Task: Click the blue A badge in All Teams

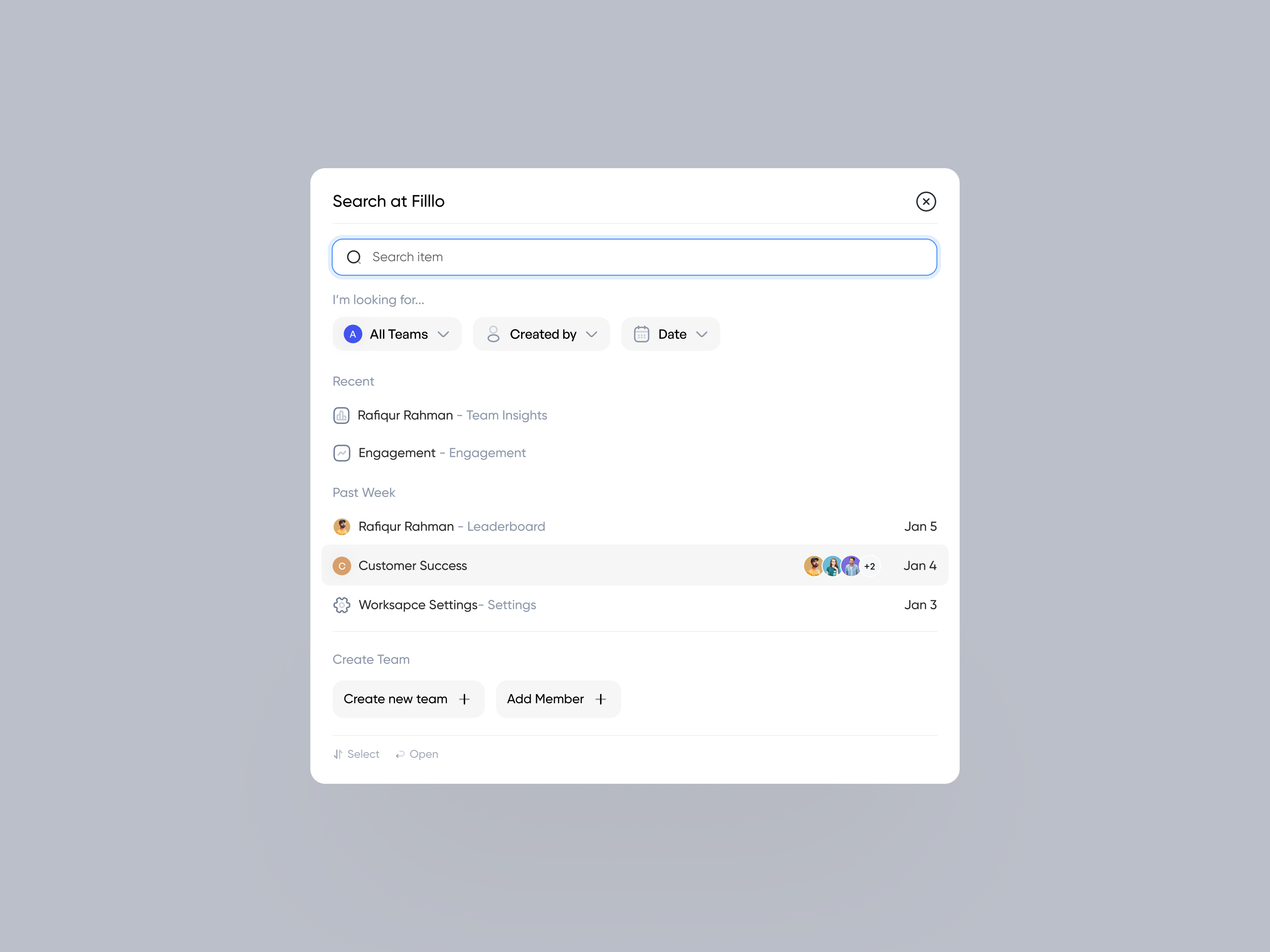Action: tap(352, 334)
